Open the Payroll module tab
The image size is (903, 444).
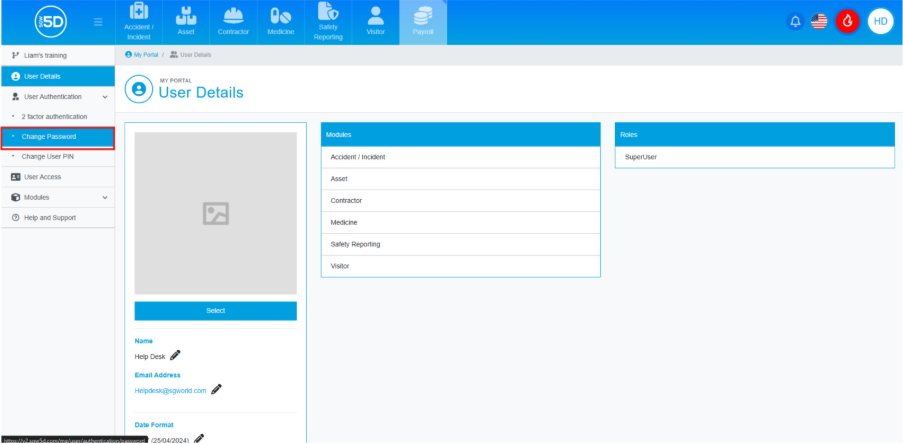[x=423, y=22]
